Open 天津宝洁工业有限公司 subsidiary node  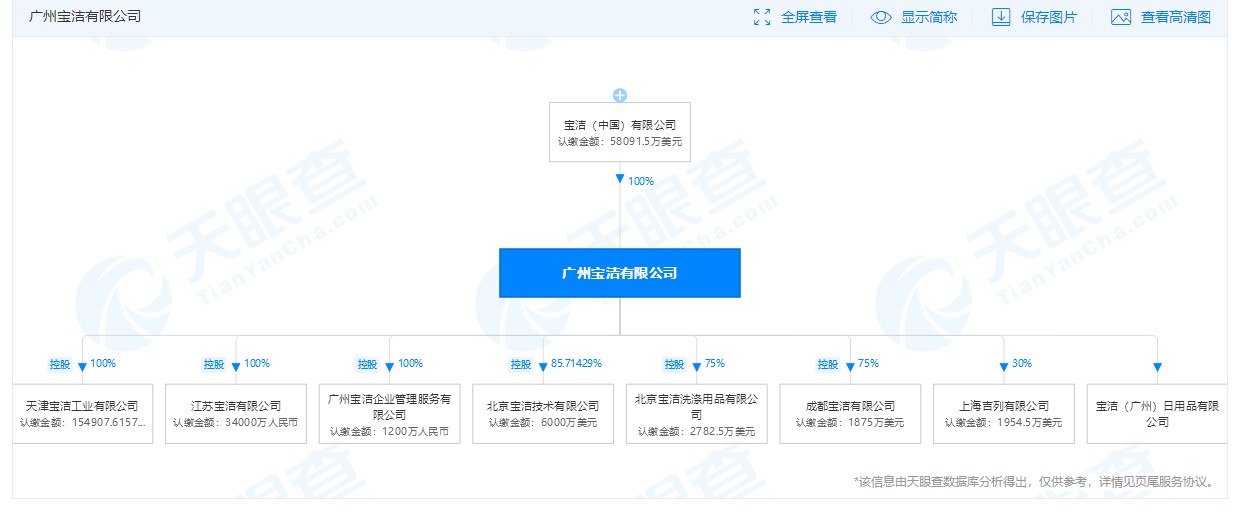[83, 413]
